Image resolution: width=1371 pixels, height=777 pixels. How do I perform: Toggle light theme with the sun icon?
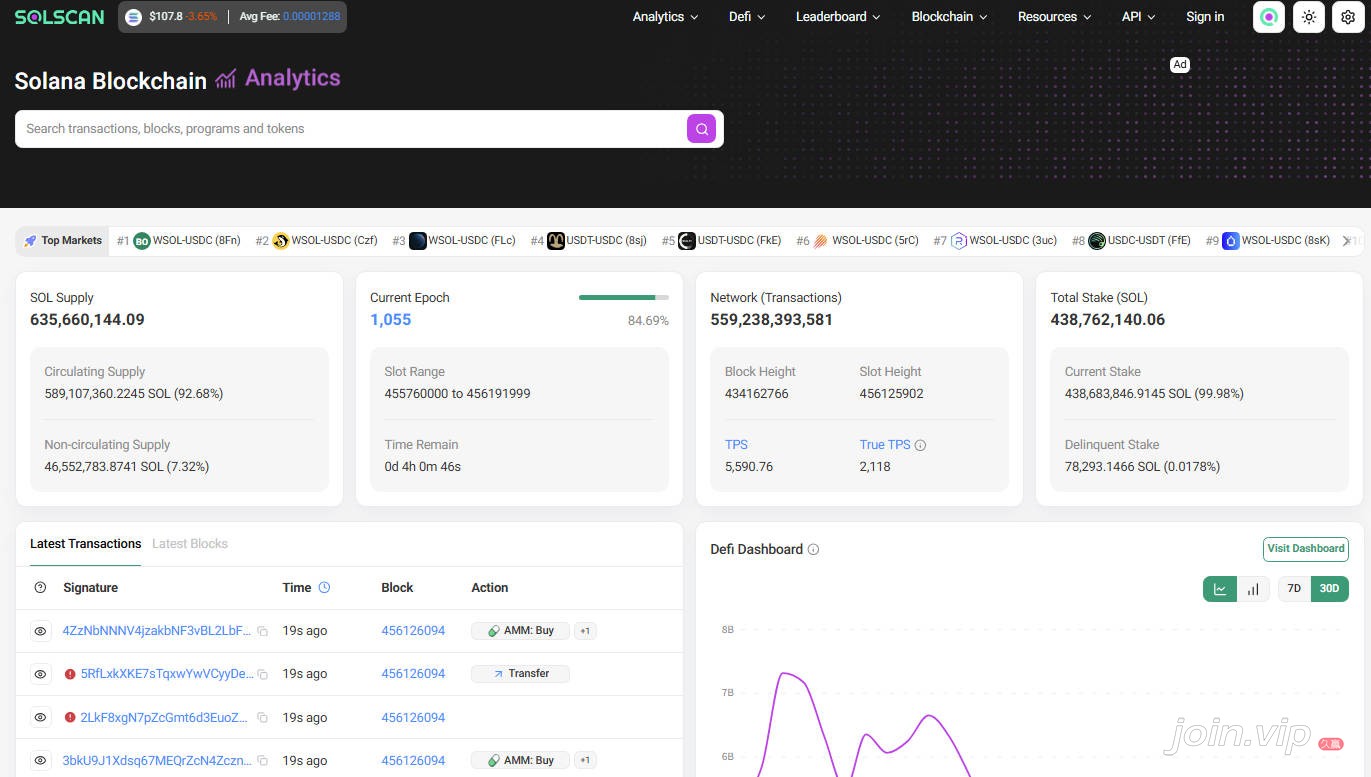pyautogui.click(x=1309, y=17)
